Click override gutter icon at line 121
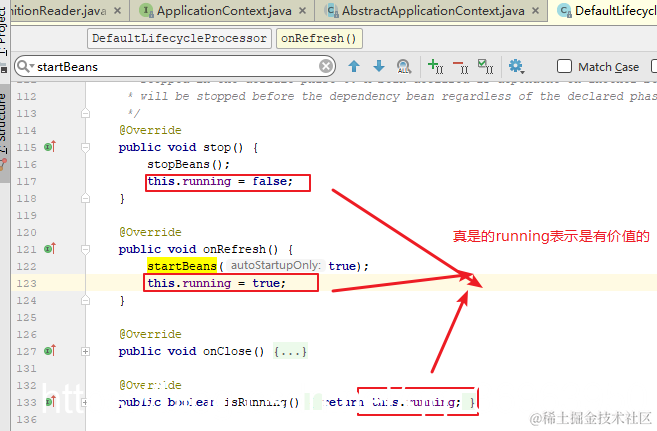Image resolution: width=657 pixels, height=431 pixels. coord(50,249)
